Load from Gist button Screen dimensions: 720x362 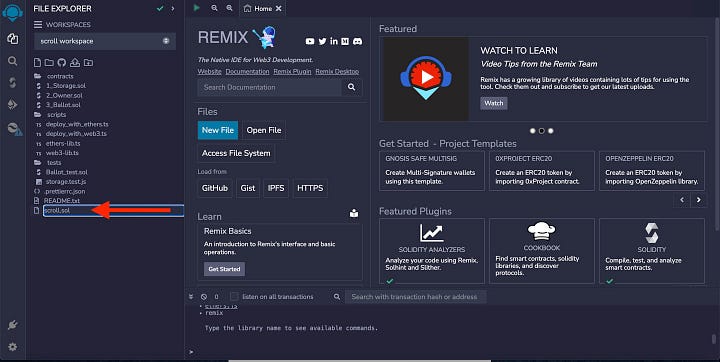248,188
